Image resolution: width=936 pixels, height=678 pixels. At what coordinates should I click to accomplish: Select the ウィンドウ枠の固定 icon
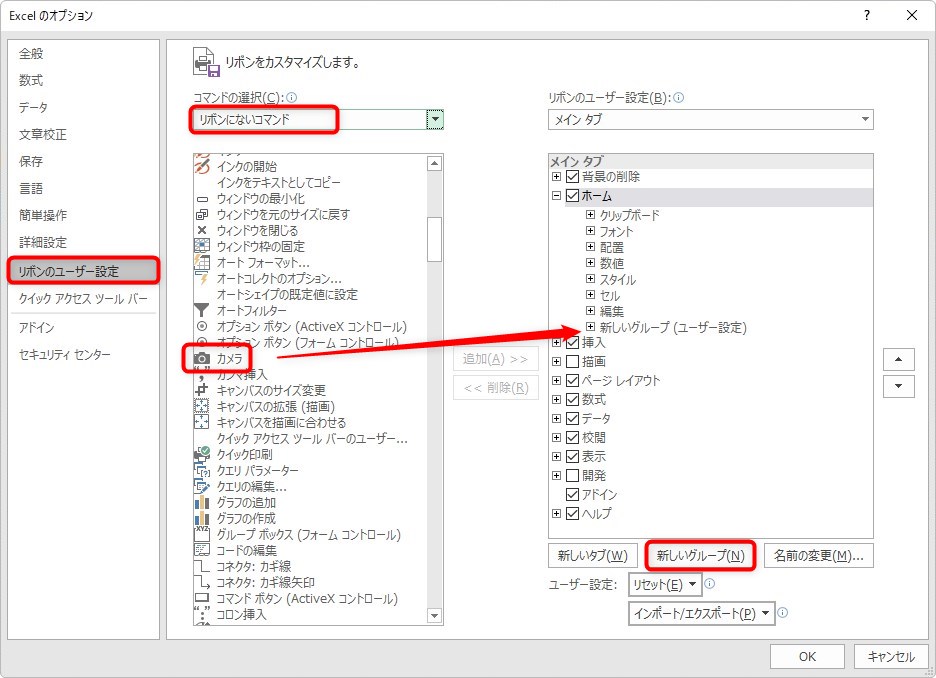pos(202,246)
